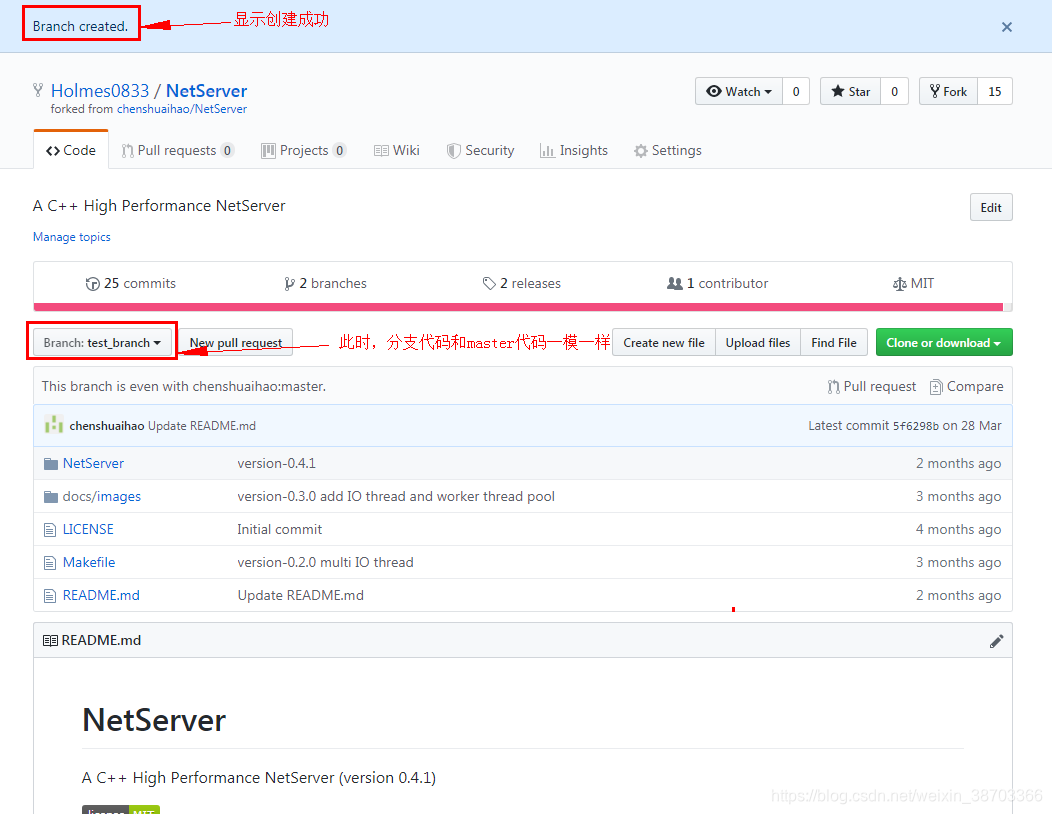Click the book icon in README.md header

50,640
